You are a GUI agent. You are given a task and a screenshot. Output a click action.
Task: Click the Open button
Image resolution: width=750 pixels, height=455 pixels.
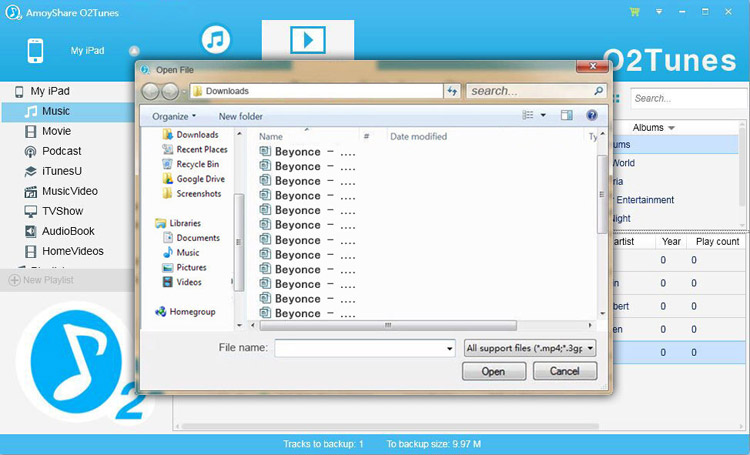pos(494,371)
